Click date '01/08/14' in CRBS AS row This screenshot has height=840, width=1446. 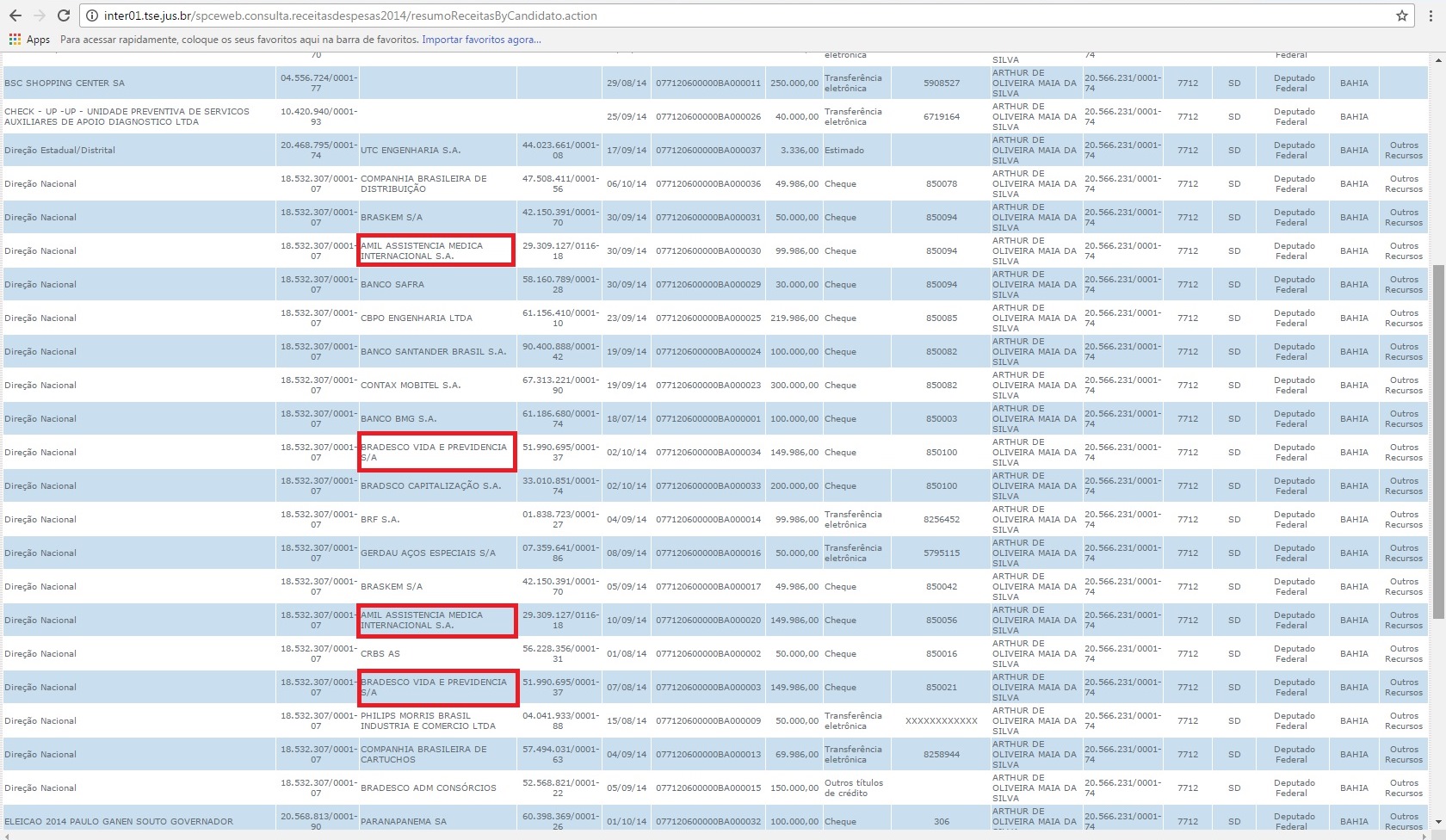click(627, 654)
